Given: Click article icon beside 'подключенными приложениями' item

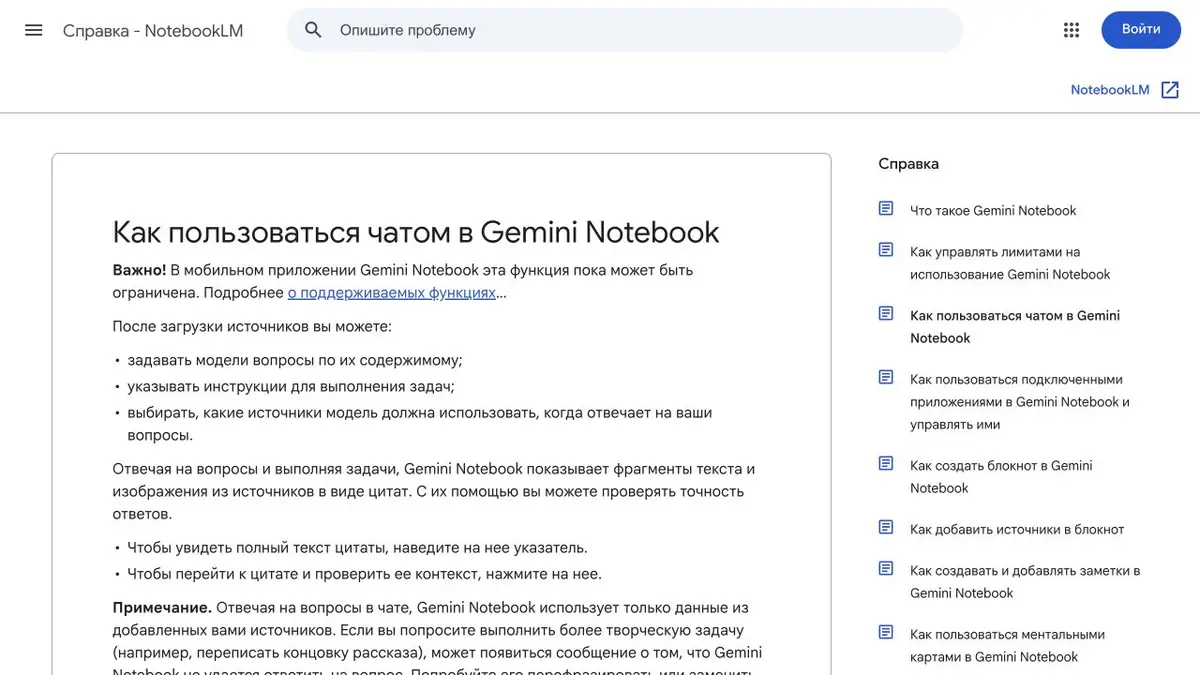Looking at the screenshot, I should click(886, 378).
